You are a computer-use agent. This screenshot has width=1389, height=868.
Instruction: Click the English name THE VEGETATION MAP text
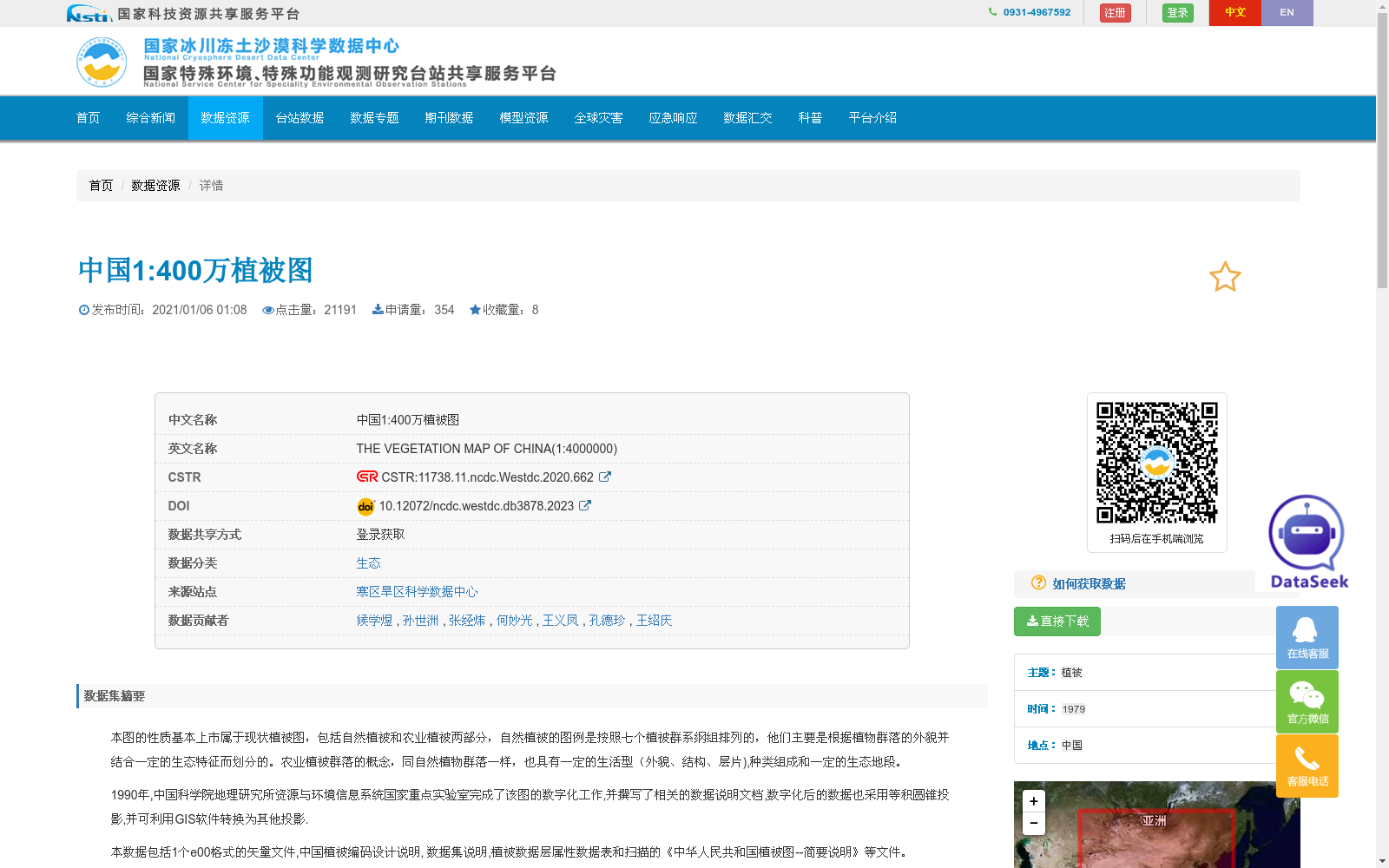pos(487,449)
